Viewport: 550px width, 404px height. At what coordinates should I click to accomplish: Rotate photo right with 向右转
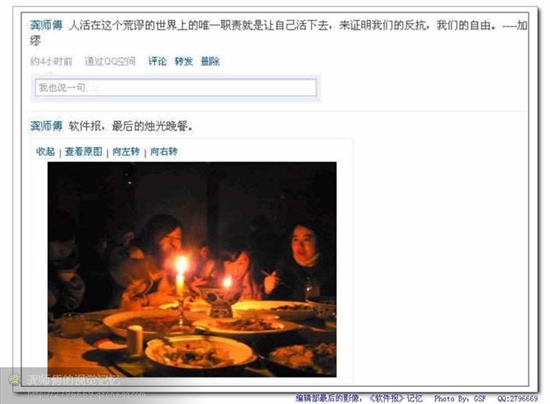164,152
